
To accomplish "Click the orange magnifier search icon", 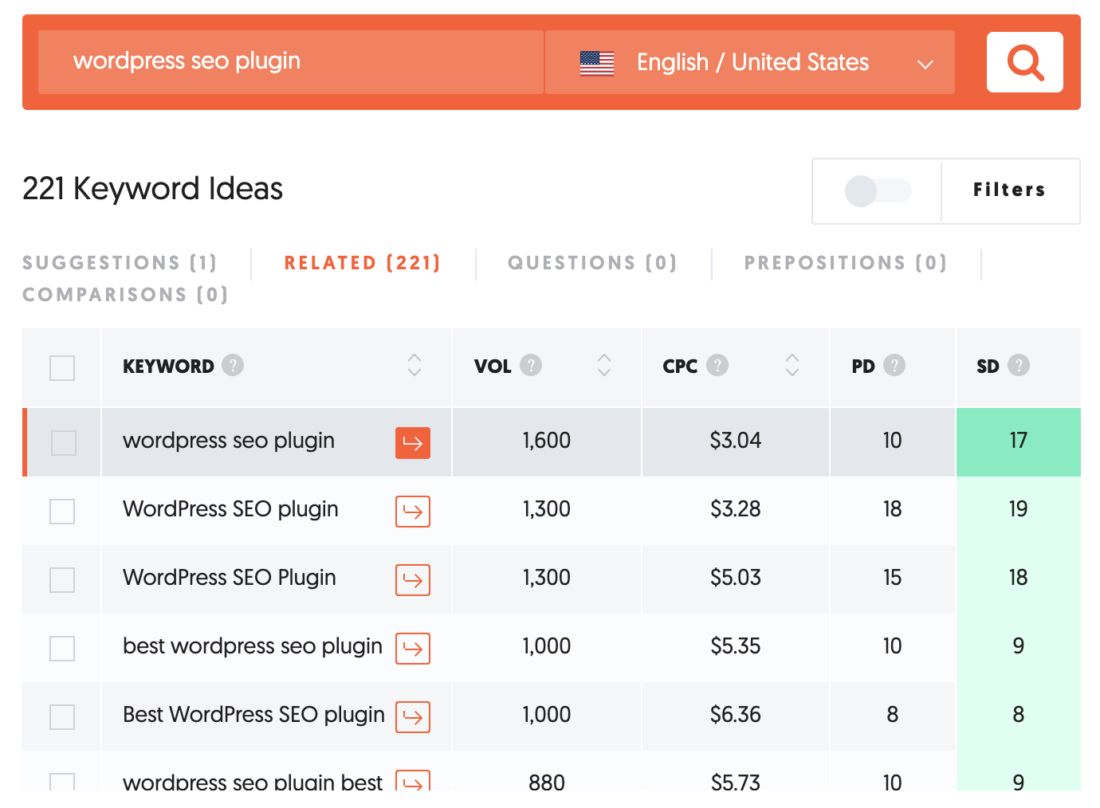I will pos(1024,62).
